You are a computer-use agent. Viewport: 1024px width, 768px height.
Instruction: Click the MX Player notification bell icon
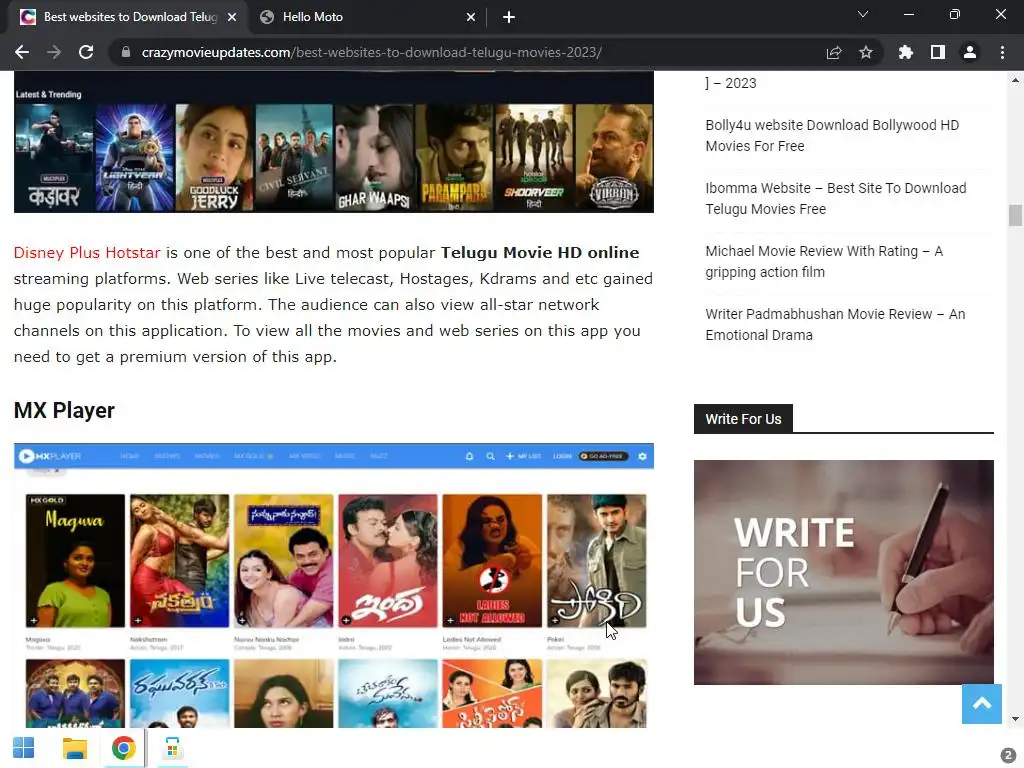(469, 456)
